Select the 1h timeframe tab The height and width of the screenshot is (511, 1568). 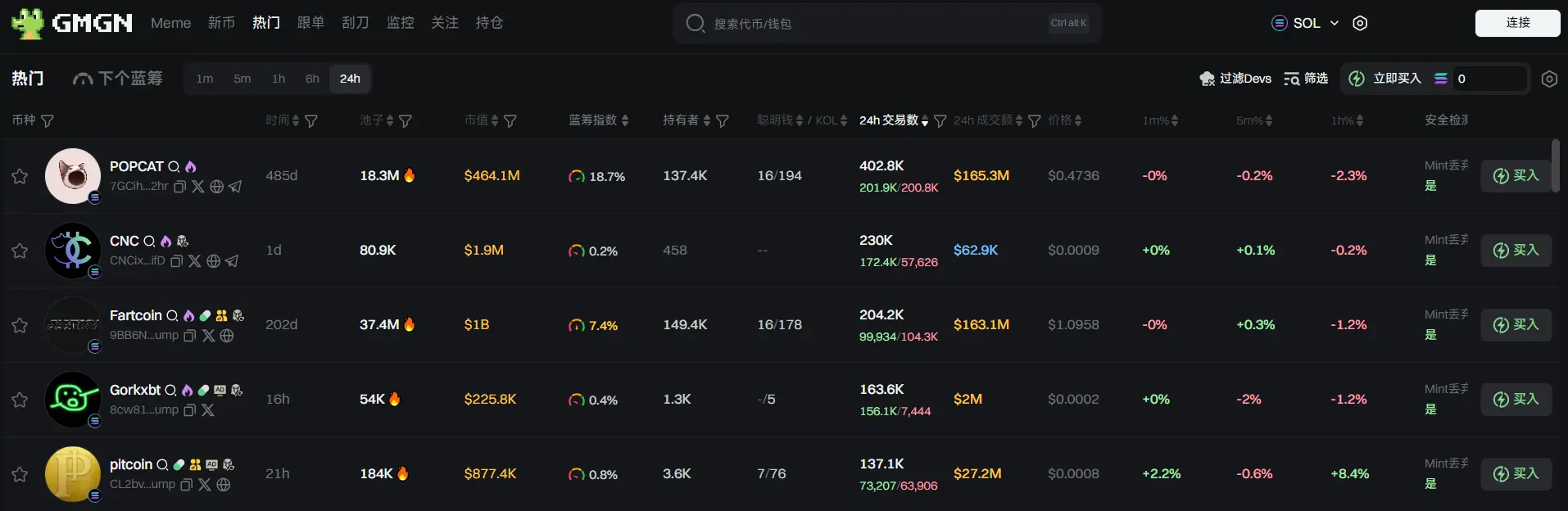279,79
